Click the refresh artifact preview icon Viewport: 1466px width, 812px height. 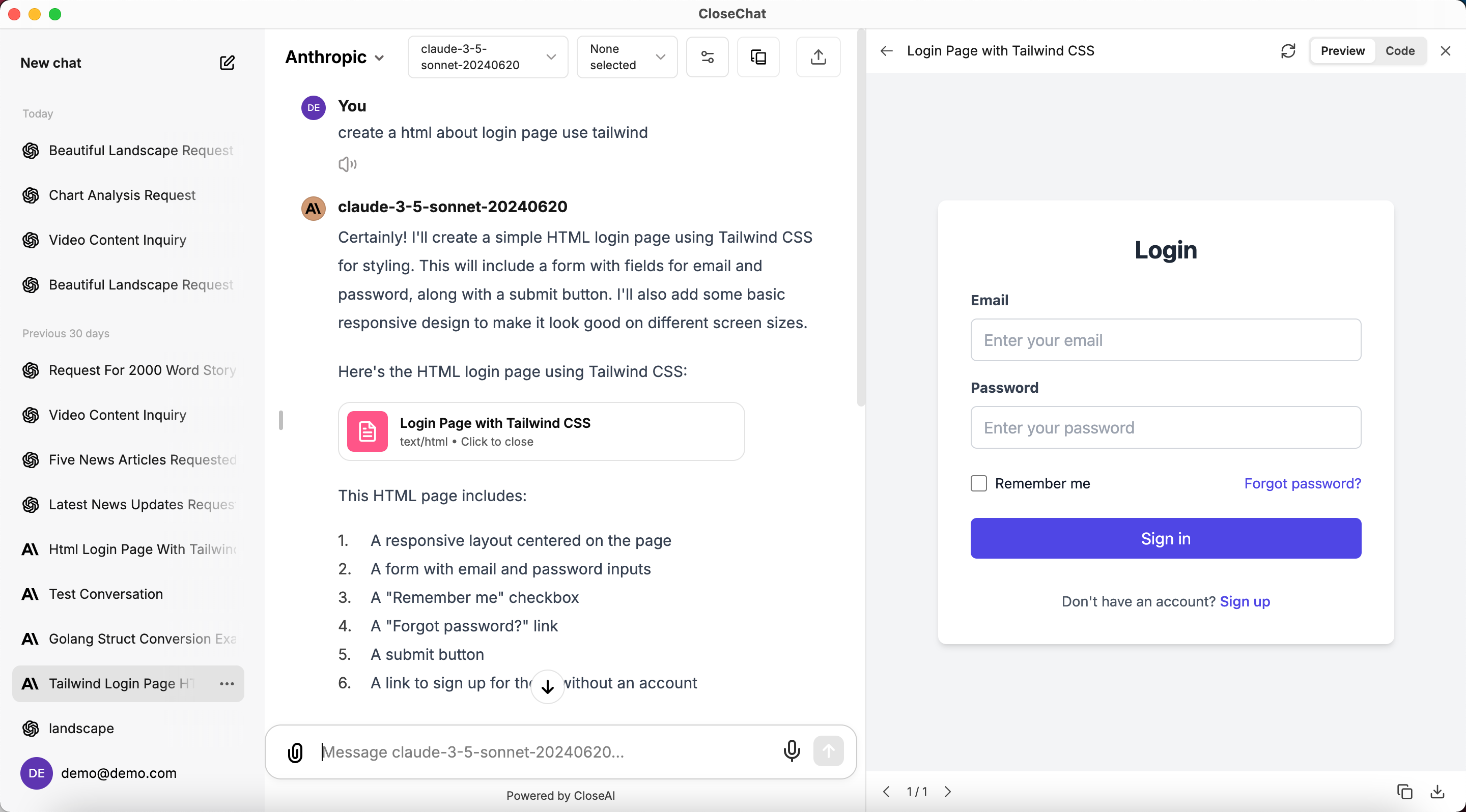[x=1288, y=51]
